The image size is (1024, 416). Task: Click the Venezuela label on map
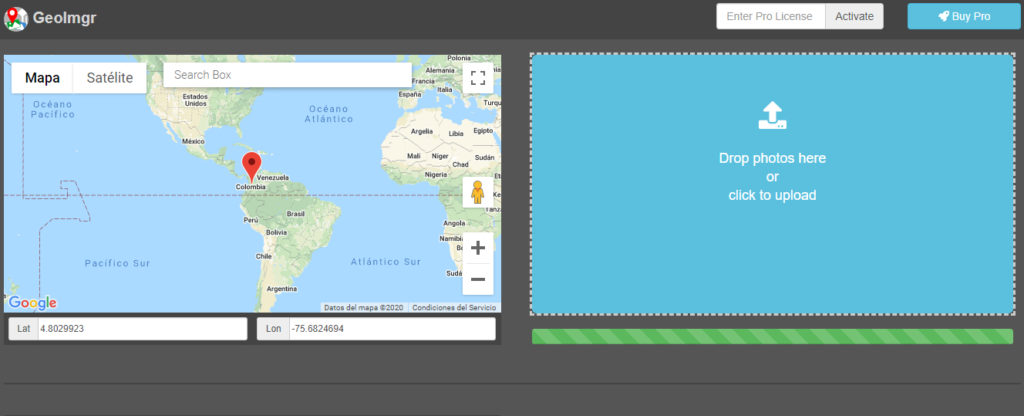[x=272, y=178]
